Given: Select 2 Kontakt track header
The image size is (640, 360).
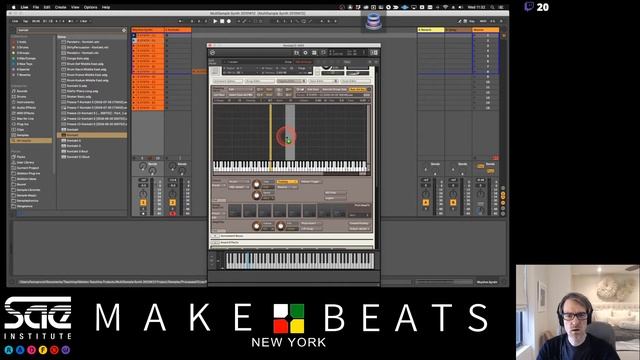Looking at the screenshot, I should point(178,30).
